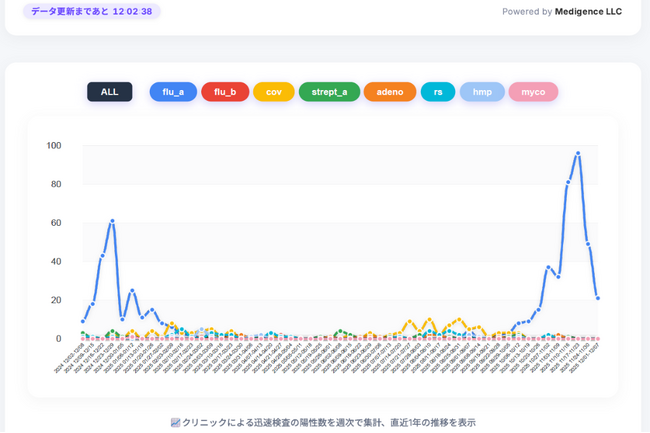Show only the cov series
This screenshot has width=650, height=433.
coord(273,92)
